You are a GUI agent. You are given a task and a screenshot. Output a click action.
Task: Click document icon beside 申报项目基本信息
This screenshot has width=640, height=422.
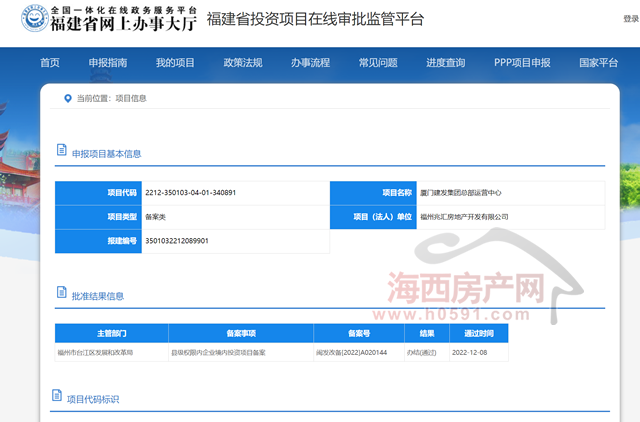coord(61,150)
